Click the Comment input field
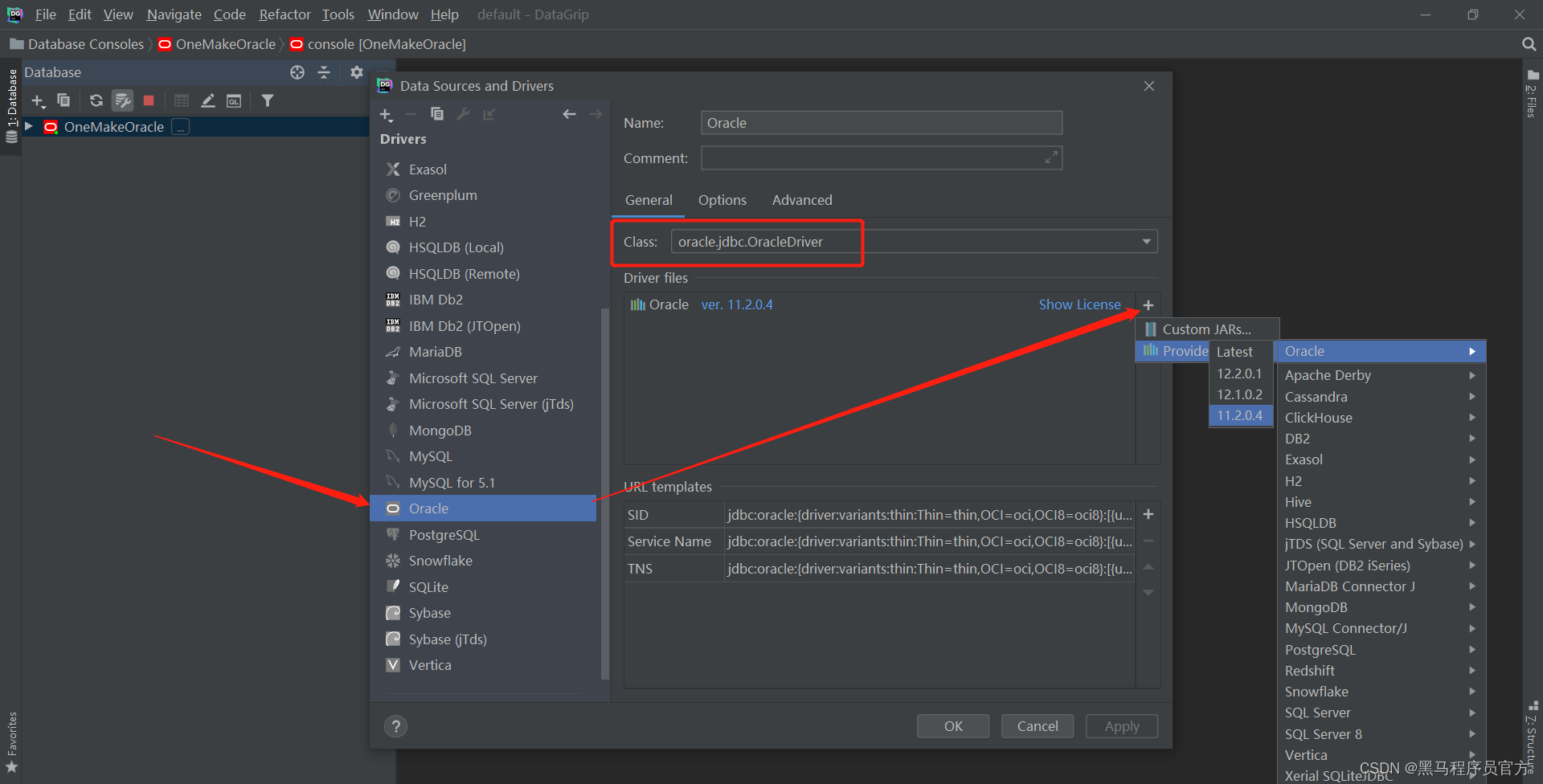This screenshot has width=1543, height=784. [882, 158]
